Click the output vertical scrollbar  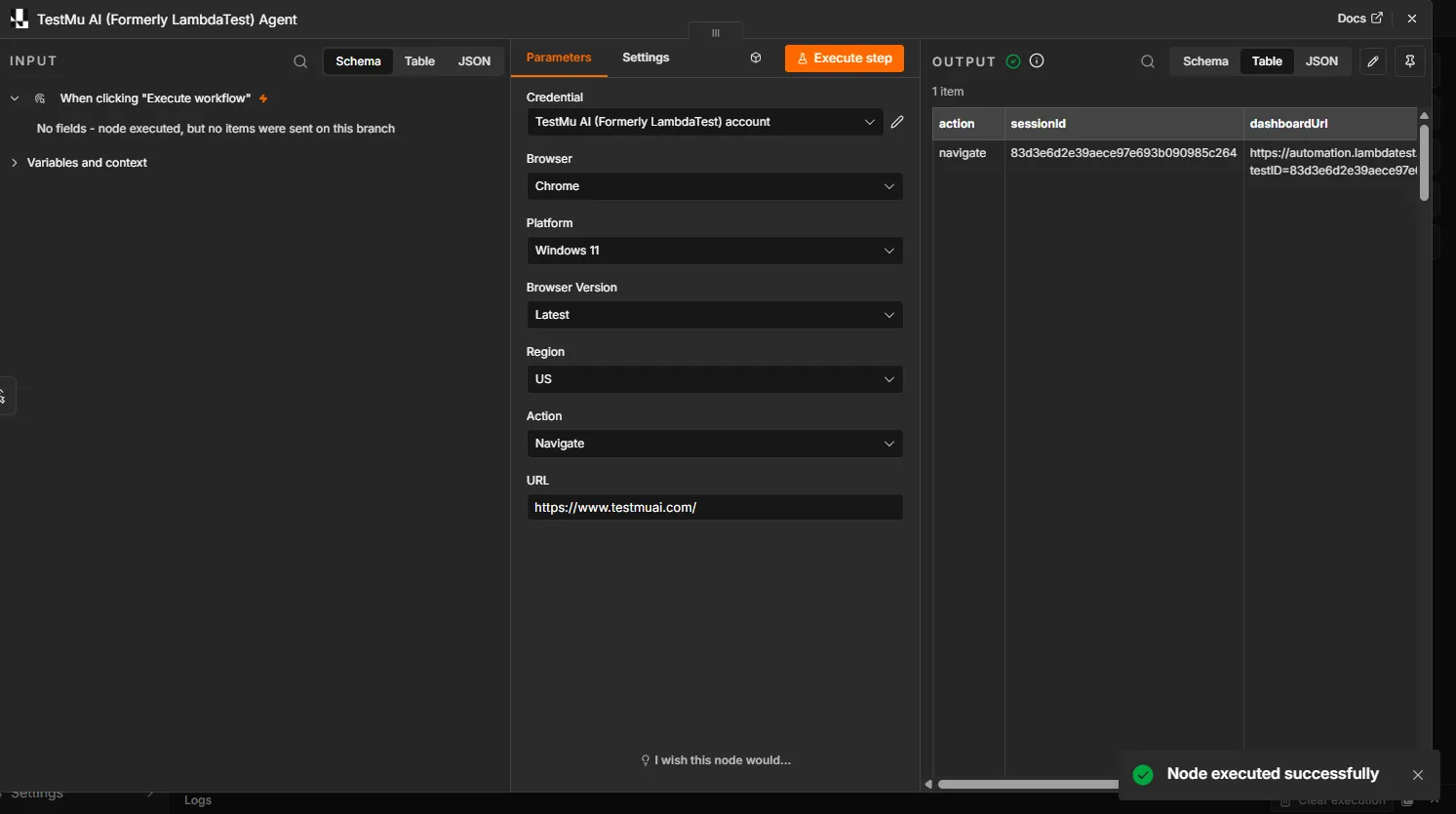pyautogui.click(x=1424, y=162)
